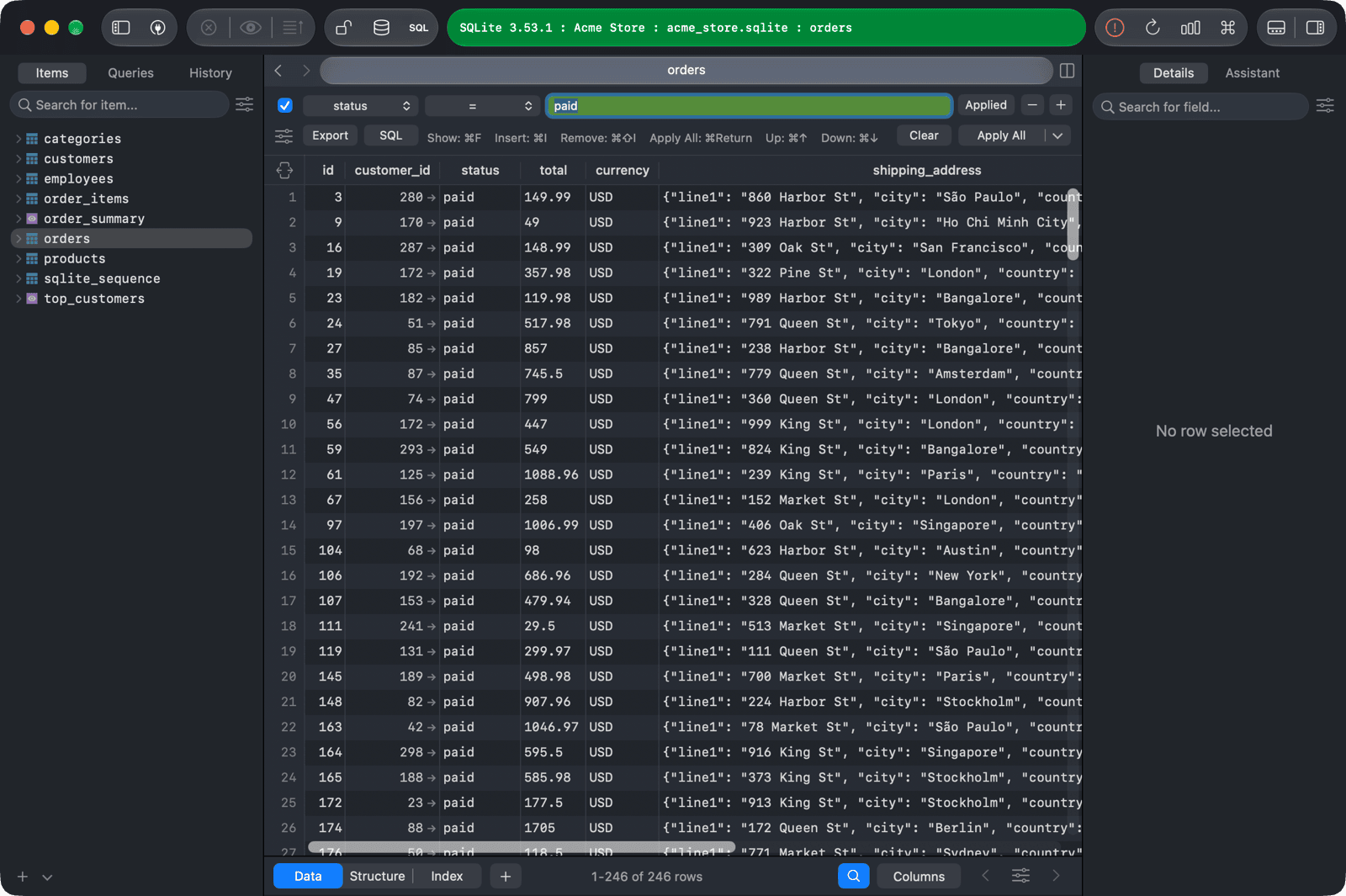Screen dimensions: 1346x896
Task: Click the red warning alert icon
Action: coord(1115,28)
